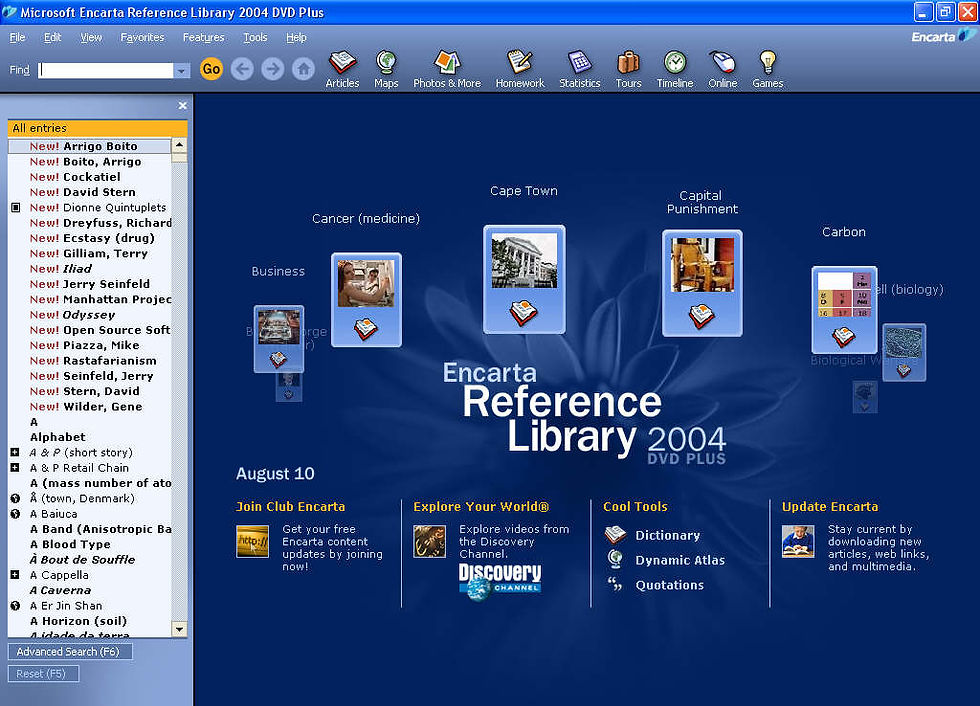The width and height of the screenshot is (980, 706).
Task: Click the Join Club Encarta http icon
Action: 252,541
